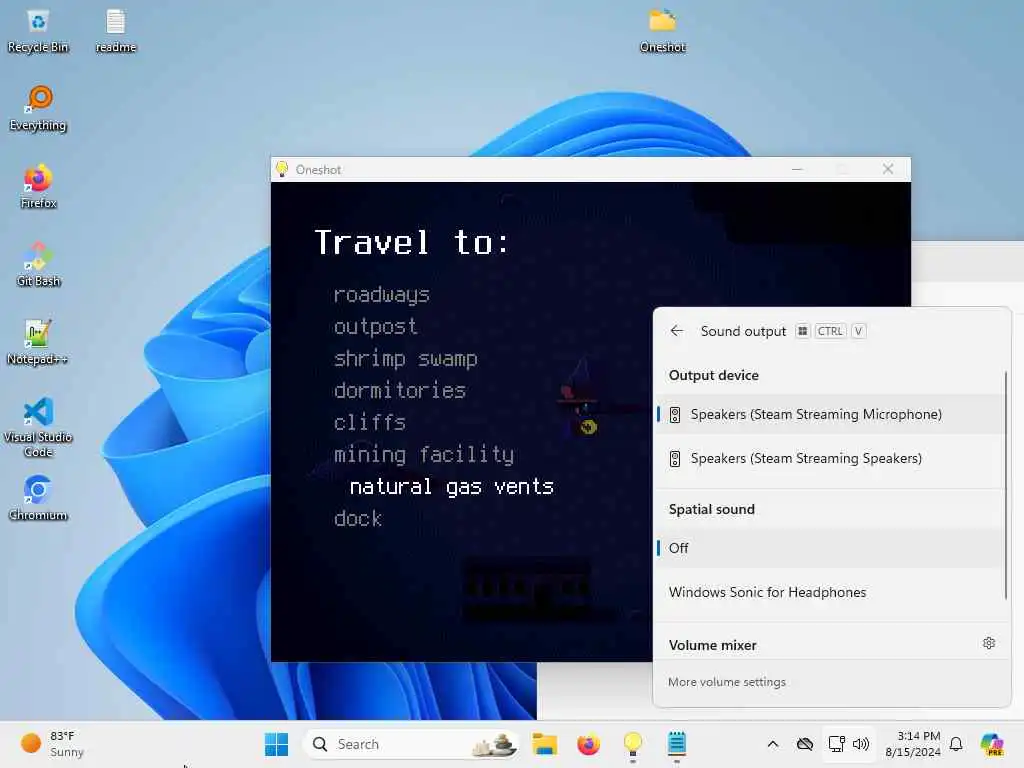Screen dimensions: 1024x768
Task: Open the weather widget showing 83°F Sunny
Action: click(x=52, y=744)
